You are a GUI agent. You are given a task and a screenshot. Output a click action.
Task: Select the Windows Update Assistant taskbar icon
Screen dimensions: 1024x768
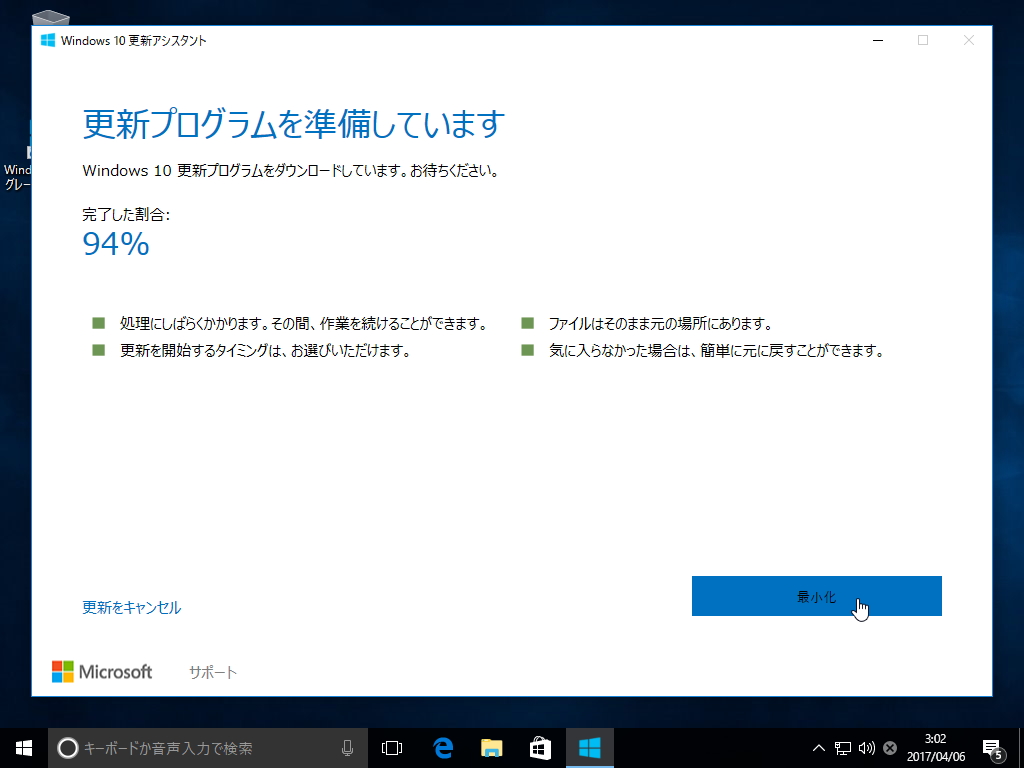(x=590, y=747)
